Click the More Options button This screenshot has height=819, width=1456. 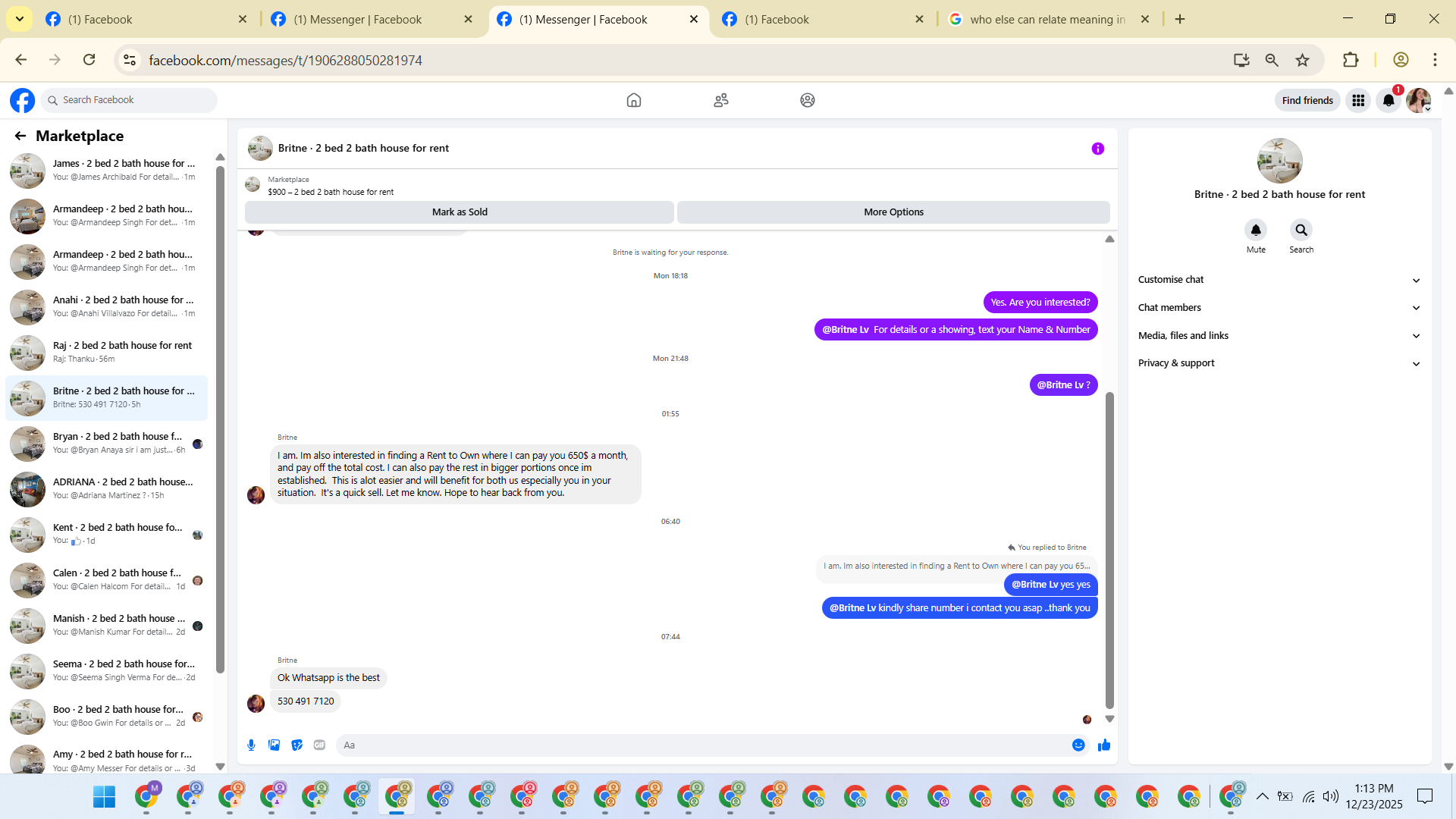click(893, 212)
